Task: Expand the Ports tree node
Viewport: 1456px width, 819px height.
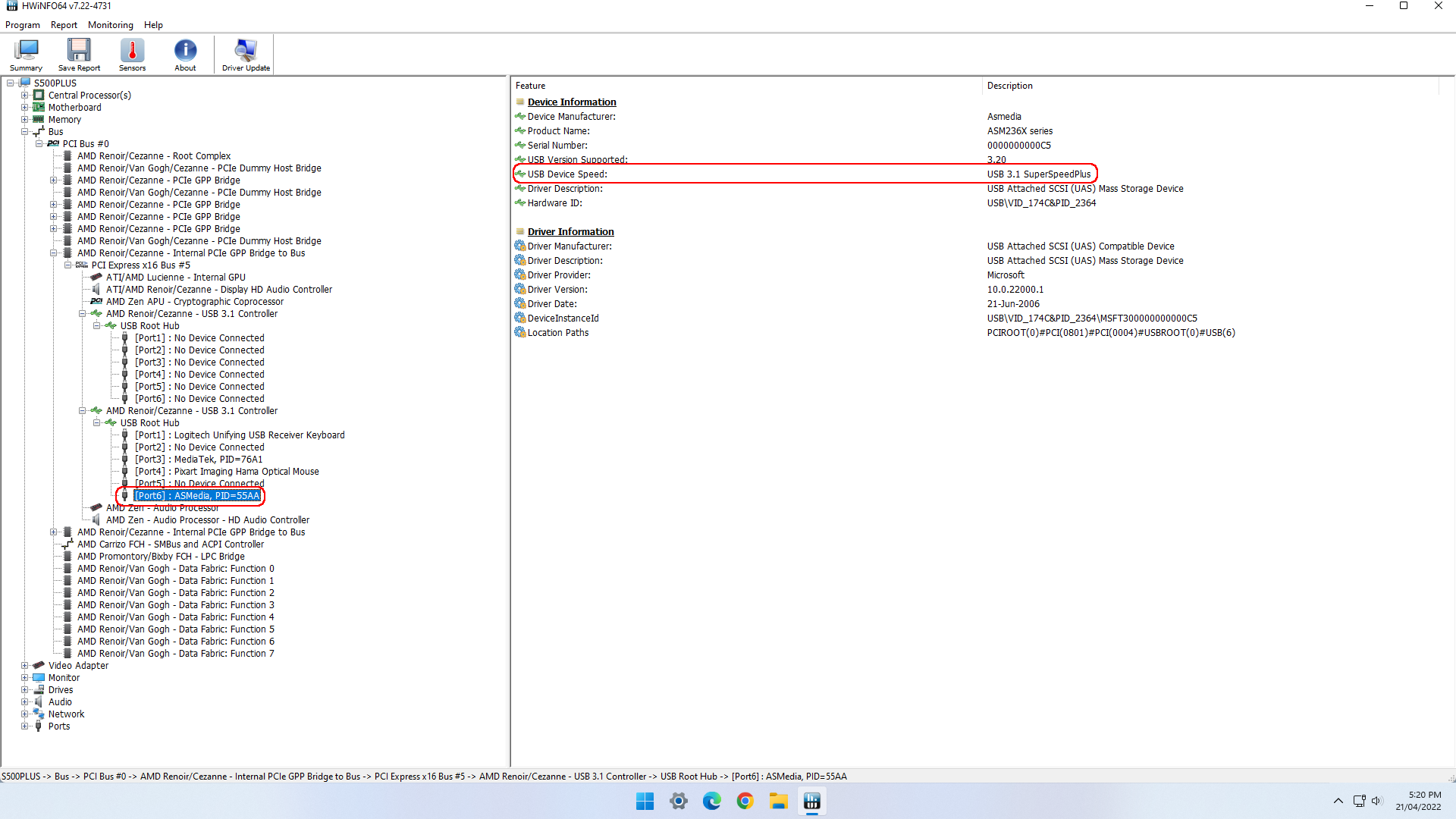Action: coord(25,726)
